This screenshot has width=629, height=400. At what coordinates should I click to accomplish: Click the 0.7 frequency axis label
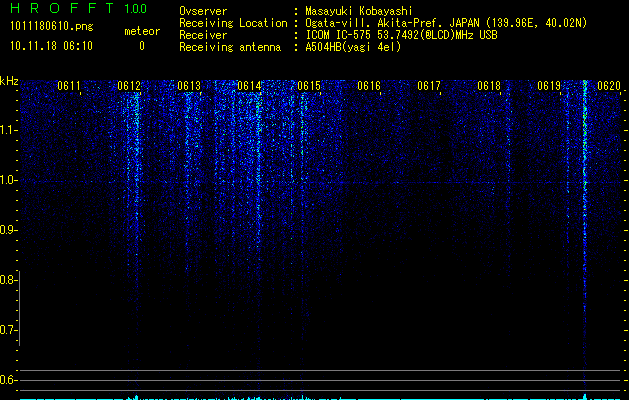pos(8,330)
